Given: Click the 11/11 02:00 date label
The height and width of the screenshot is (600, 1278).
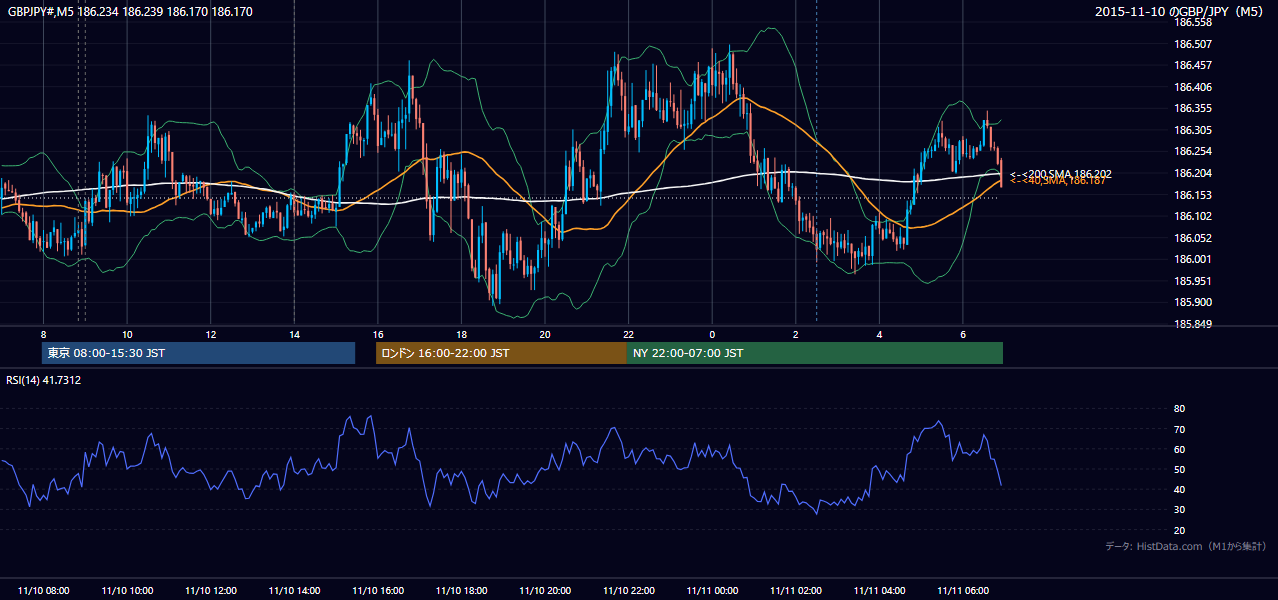Looking at the screenshot, I should point(796,591).
